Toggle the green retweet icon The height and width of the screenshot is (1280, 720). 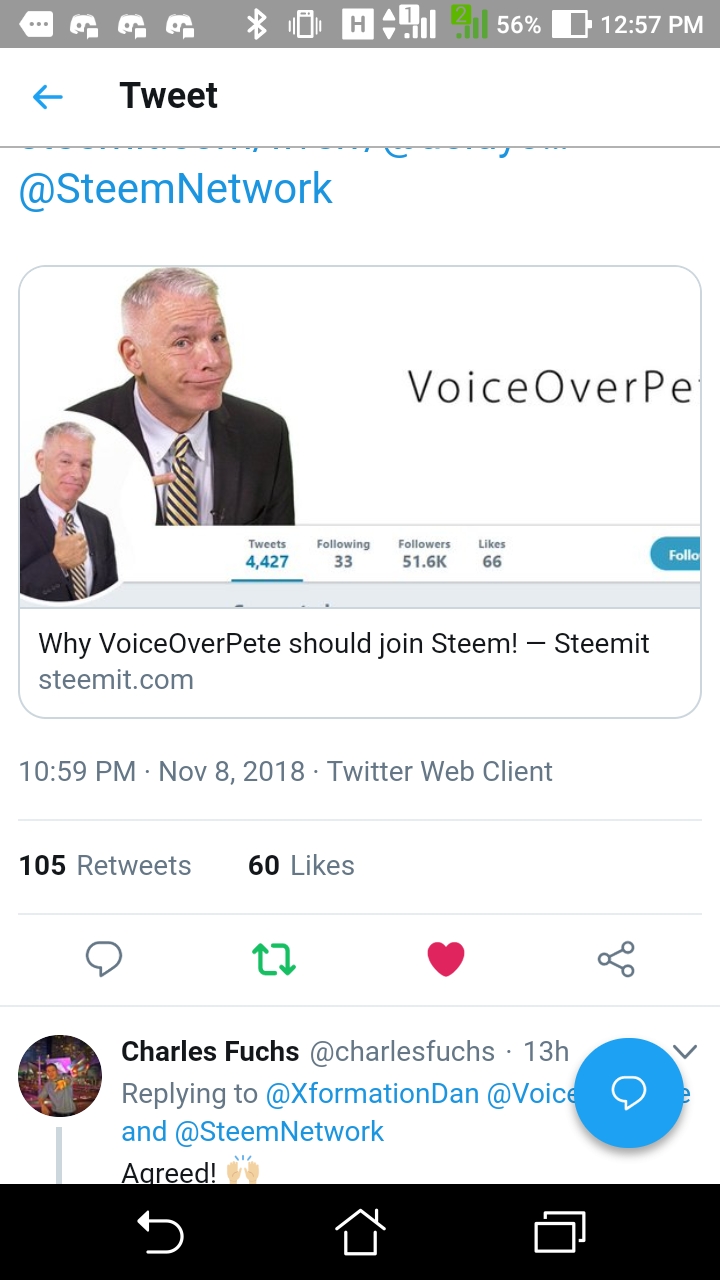tap(273, 959)
